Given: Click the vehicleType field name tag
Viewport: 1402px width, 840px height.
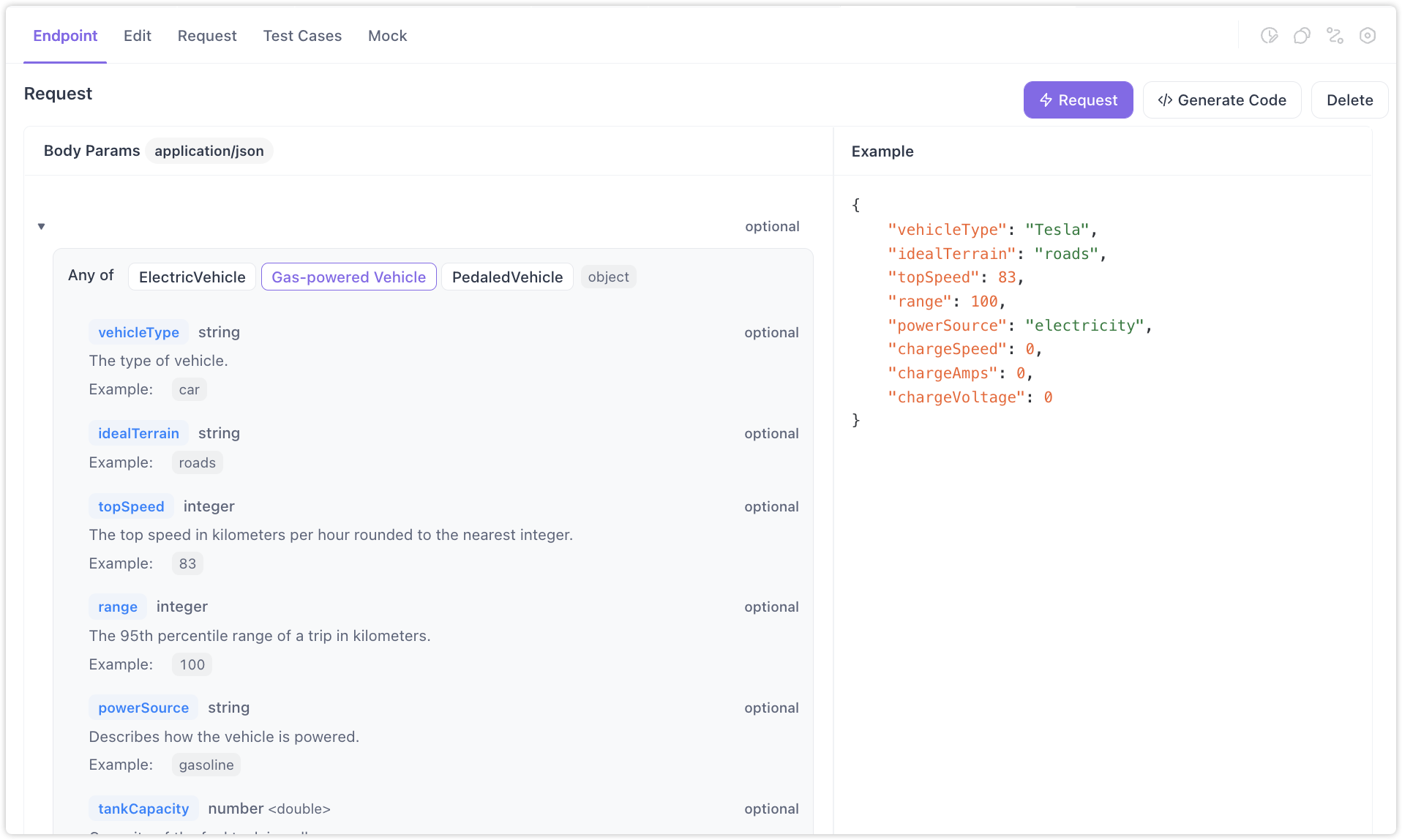Looking at the screenshot, I should [x=138, y=332].
